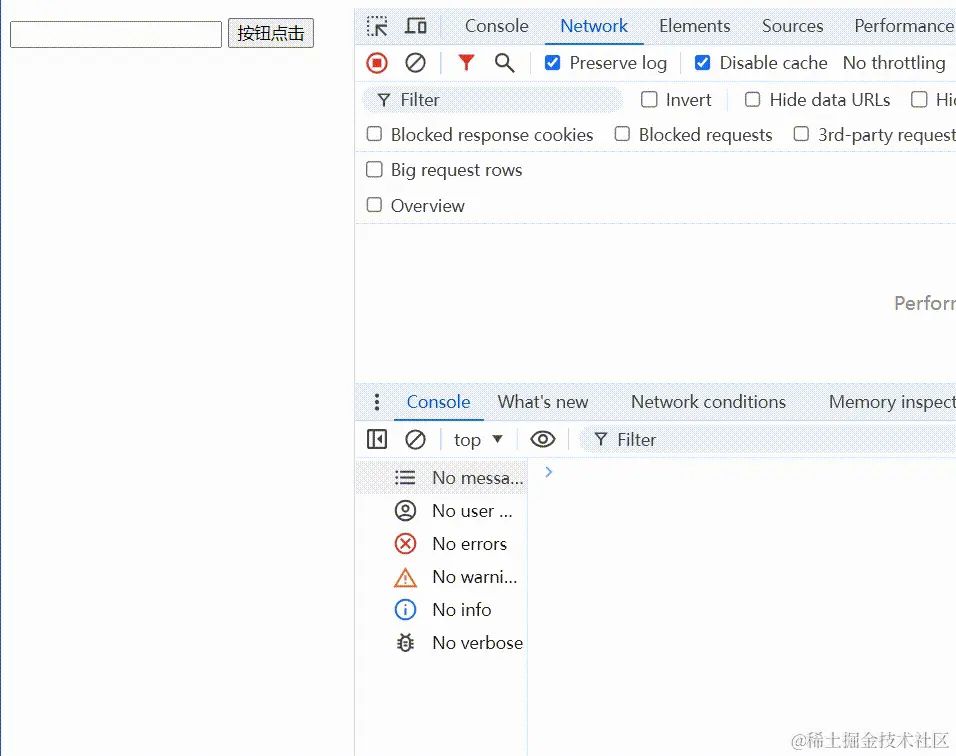Switch to the top Console tab
Screen dimensions: 956x756
point(496,26)
